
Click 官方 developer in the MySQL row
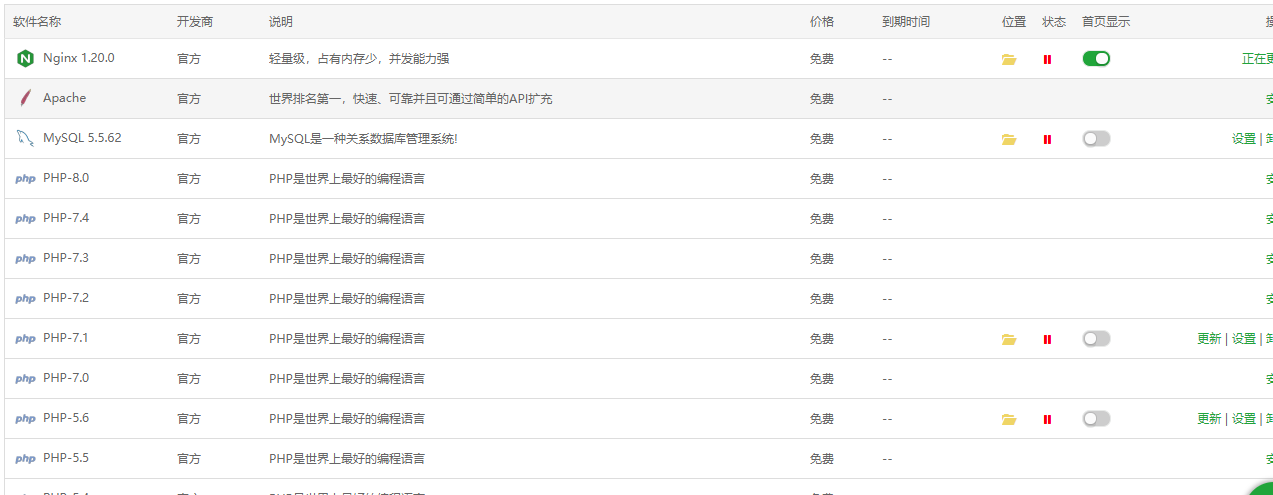(x=189, y=139)
